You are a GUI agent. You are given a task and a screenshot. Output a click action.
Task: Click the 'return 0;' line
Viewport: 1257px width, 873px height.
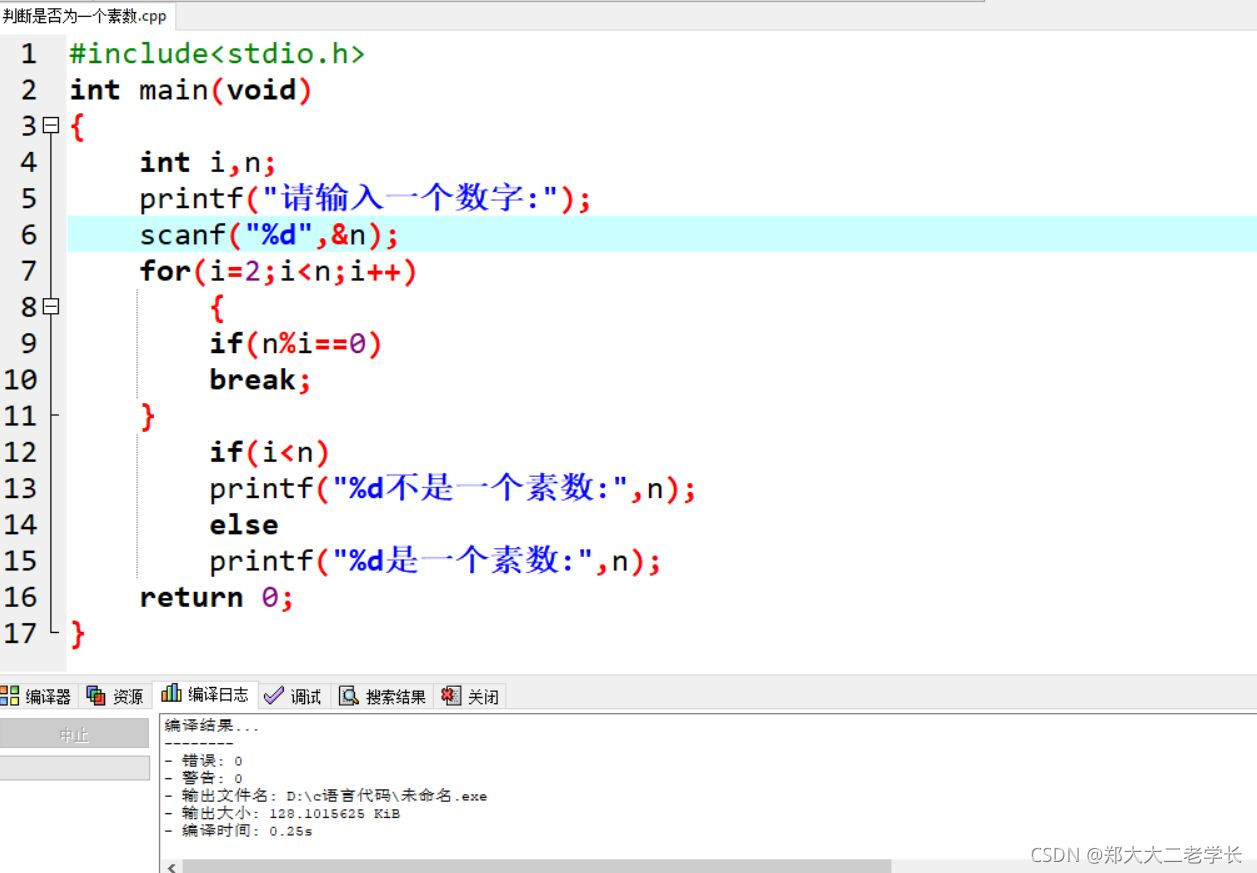click(216, 597)
